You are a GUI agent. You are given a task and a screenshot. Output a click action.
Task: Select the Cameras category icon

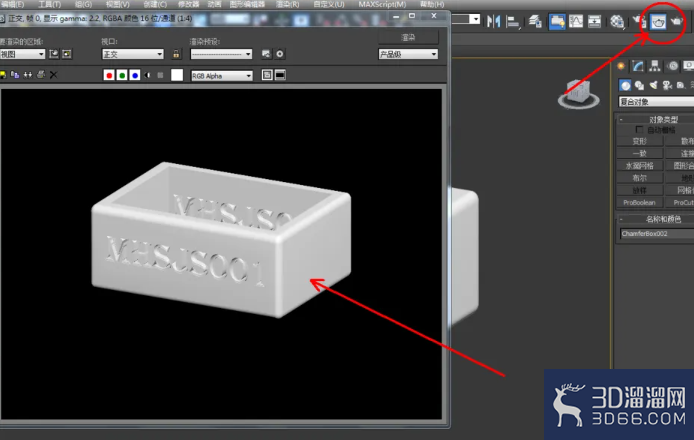(667, 85)
